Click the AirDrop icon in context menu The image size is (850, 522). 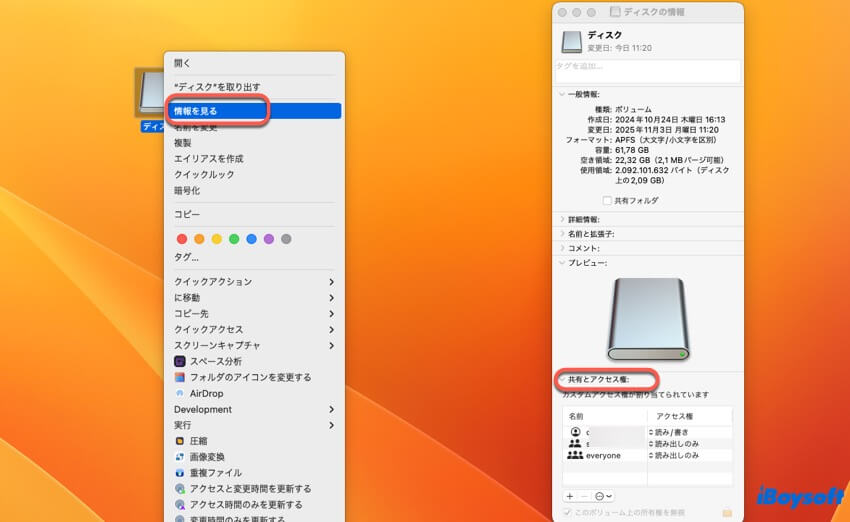coord(180,393)
